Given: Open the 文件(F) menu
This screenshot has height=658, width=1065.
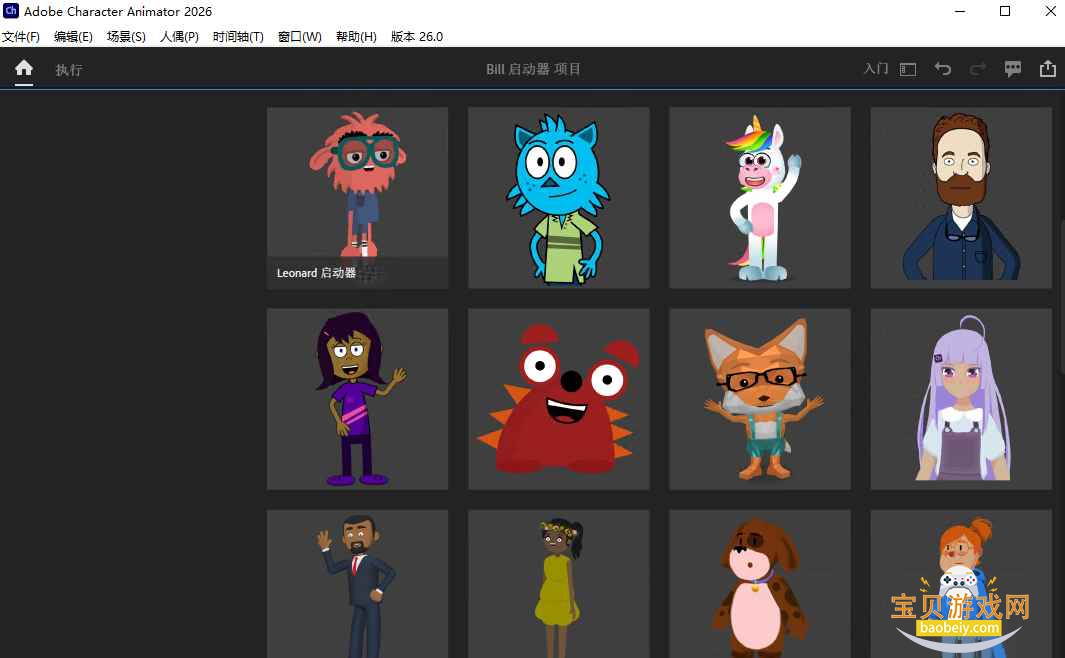Looking at the screenshot, I should pyautogui.click(x=21, y=37).
